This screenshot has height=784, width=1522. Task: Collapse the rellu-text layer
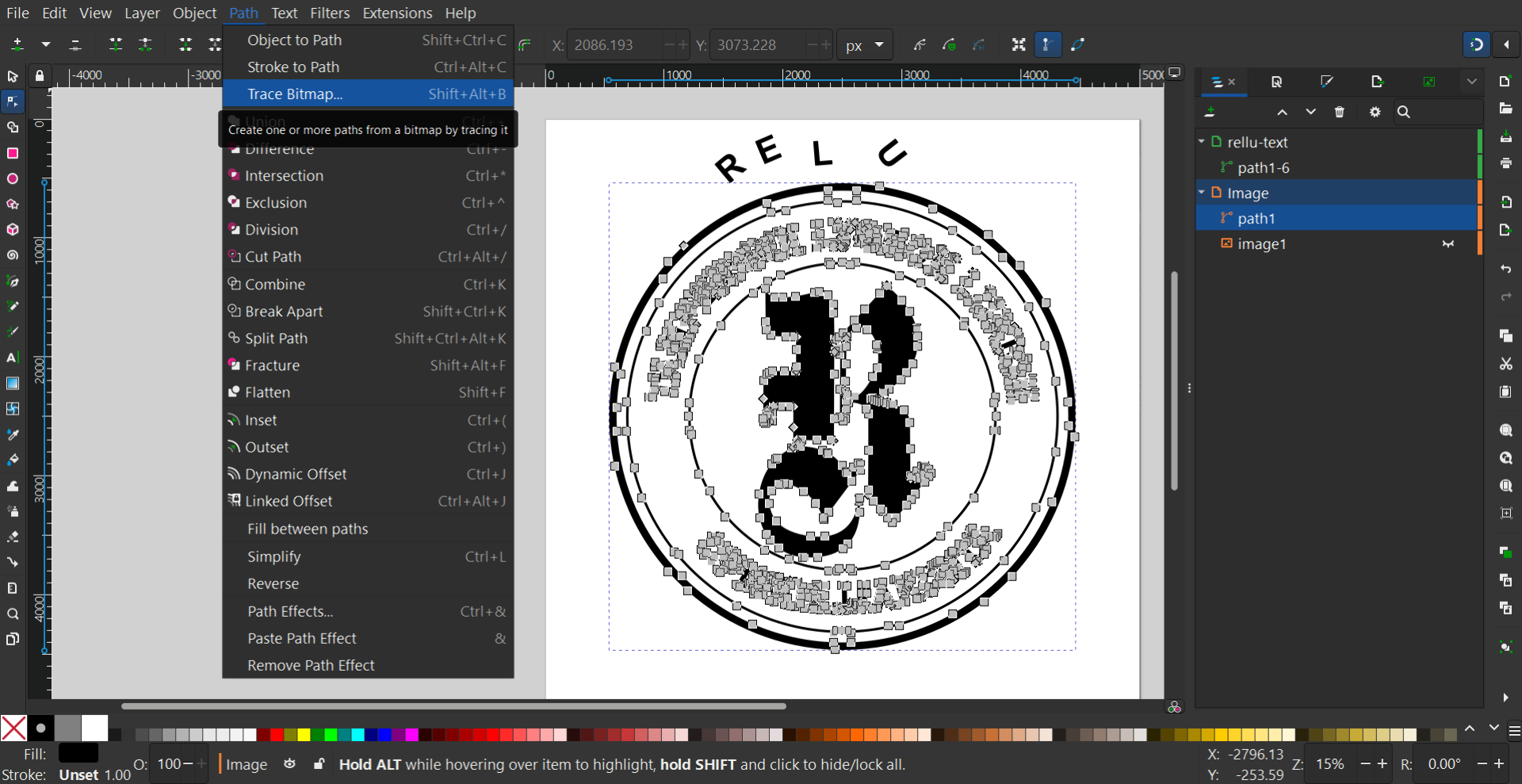click(x=1202, y=142)
